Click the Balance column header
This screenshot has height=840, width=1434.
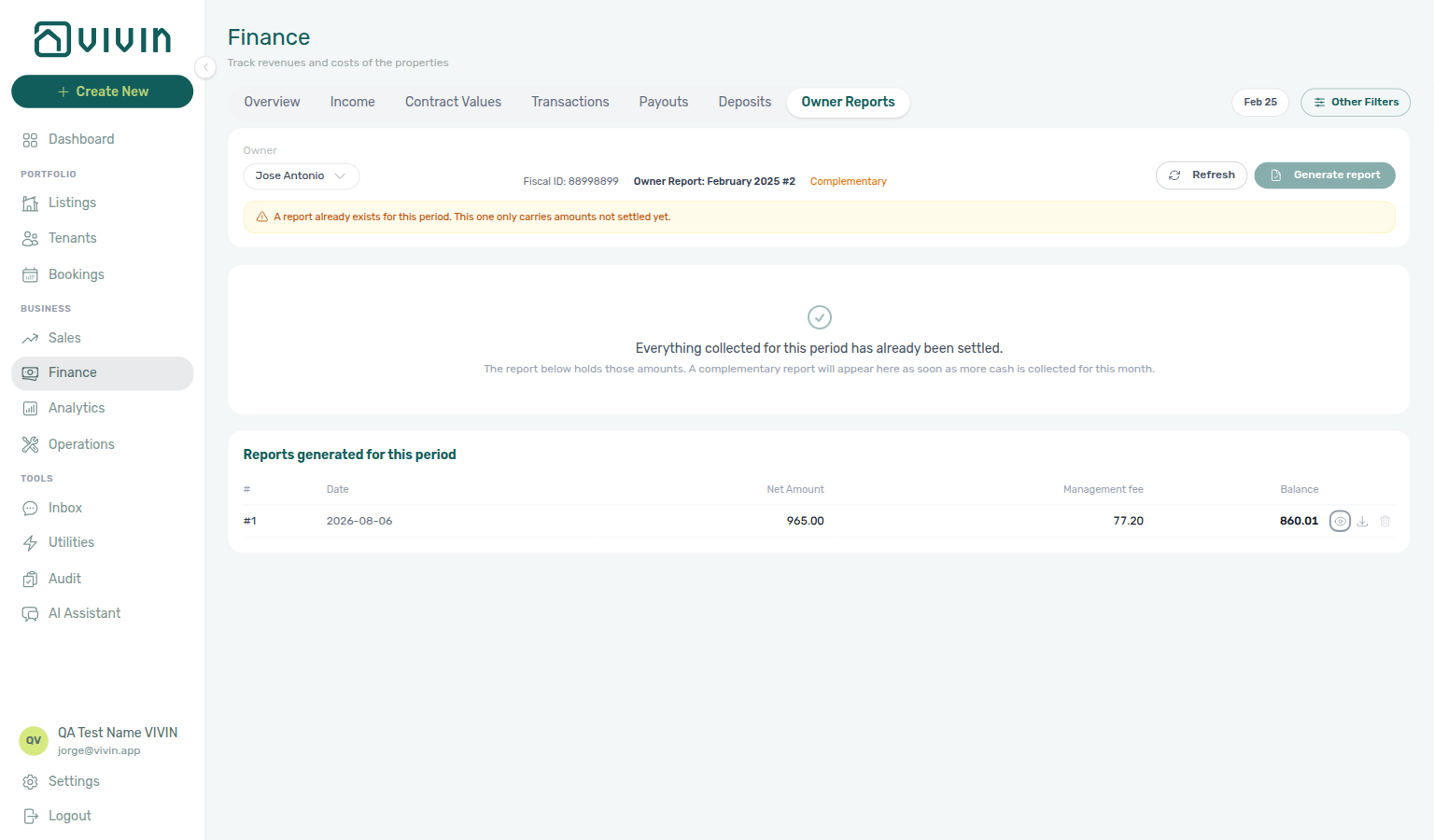[1299, 490]
